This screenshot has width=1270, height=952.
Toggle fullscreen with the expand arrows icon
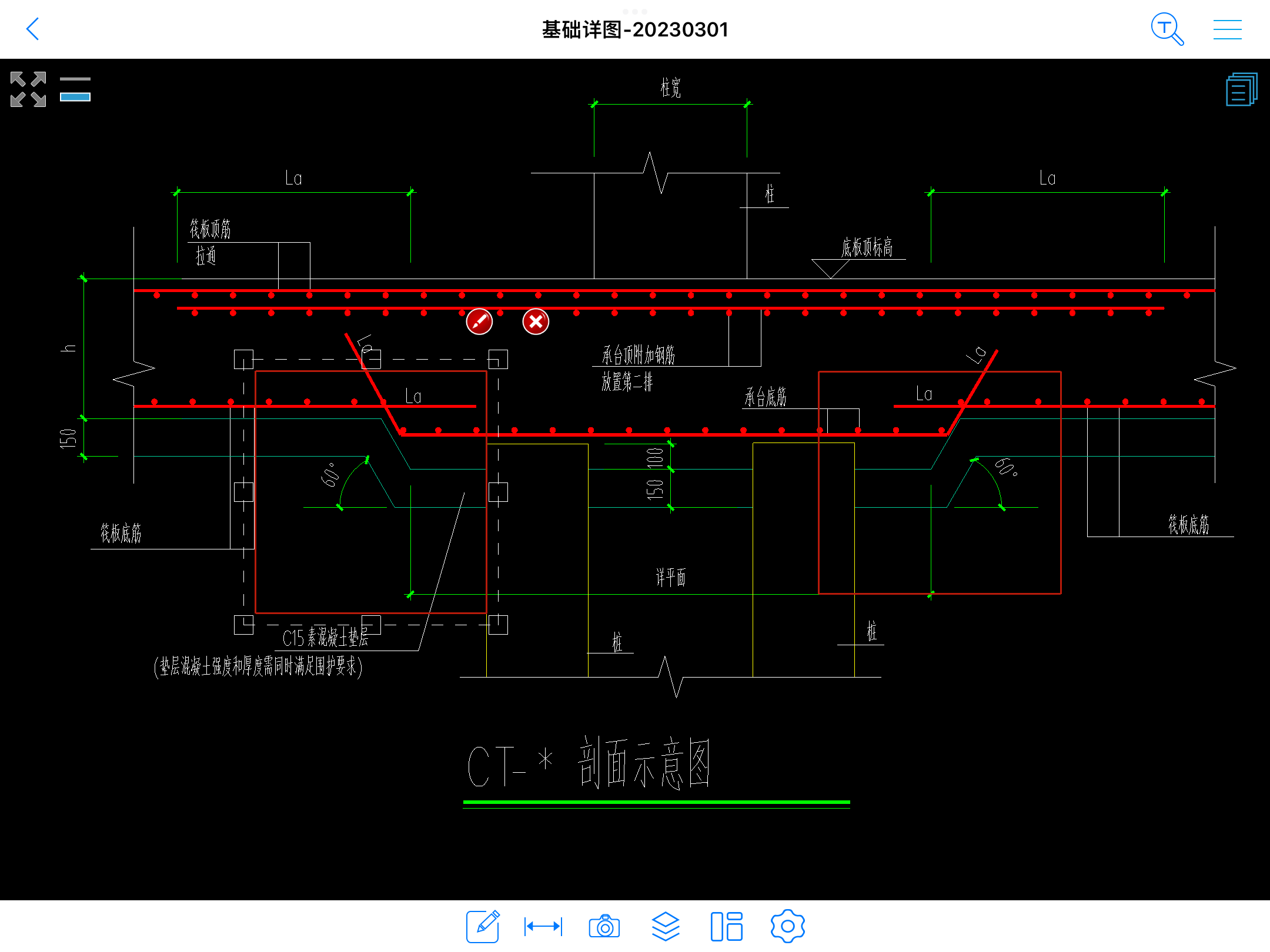28,89
